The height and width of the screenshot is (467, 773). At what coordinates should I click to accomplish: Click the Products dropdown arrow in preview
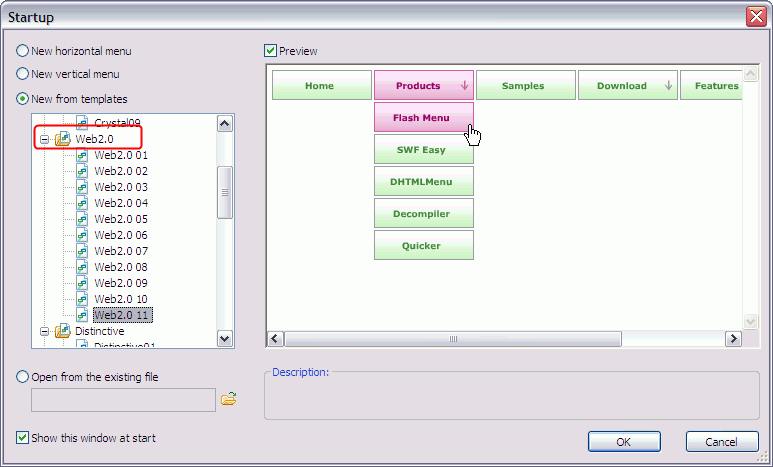[x=464, y=85]
